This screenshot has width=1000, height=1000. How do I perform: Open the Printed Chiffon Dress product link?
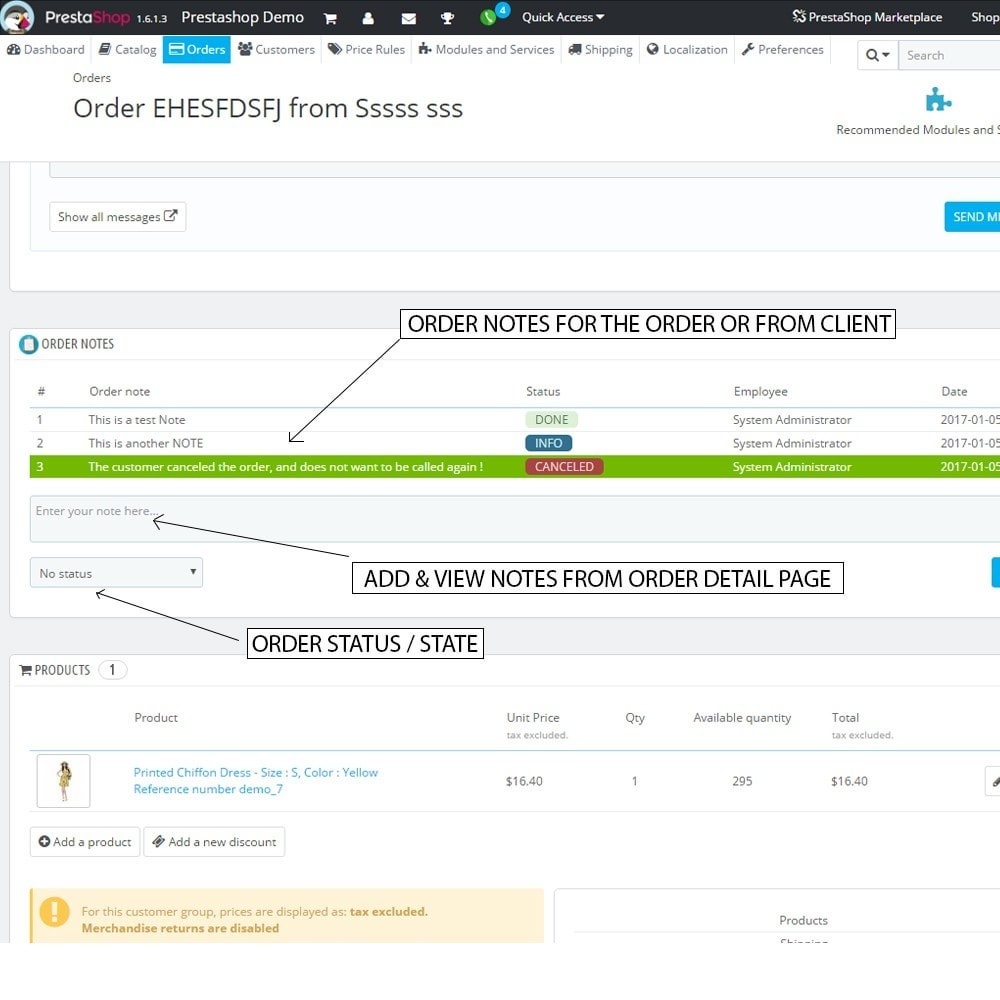click(256, 773)
